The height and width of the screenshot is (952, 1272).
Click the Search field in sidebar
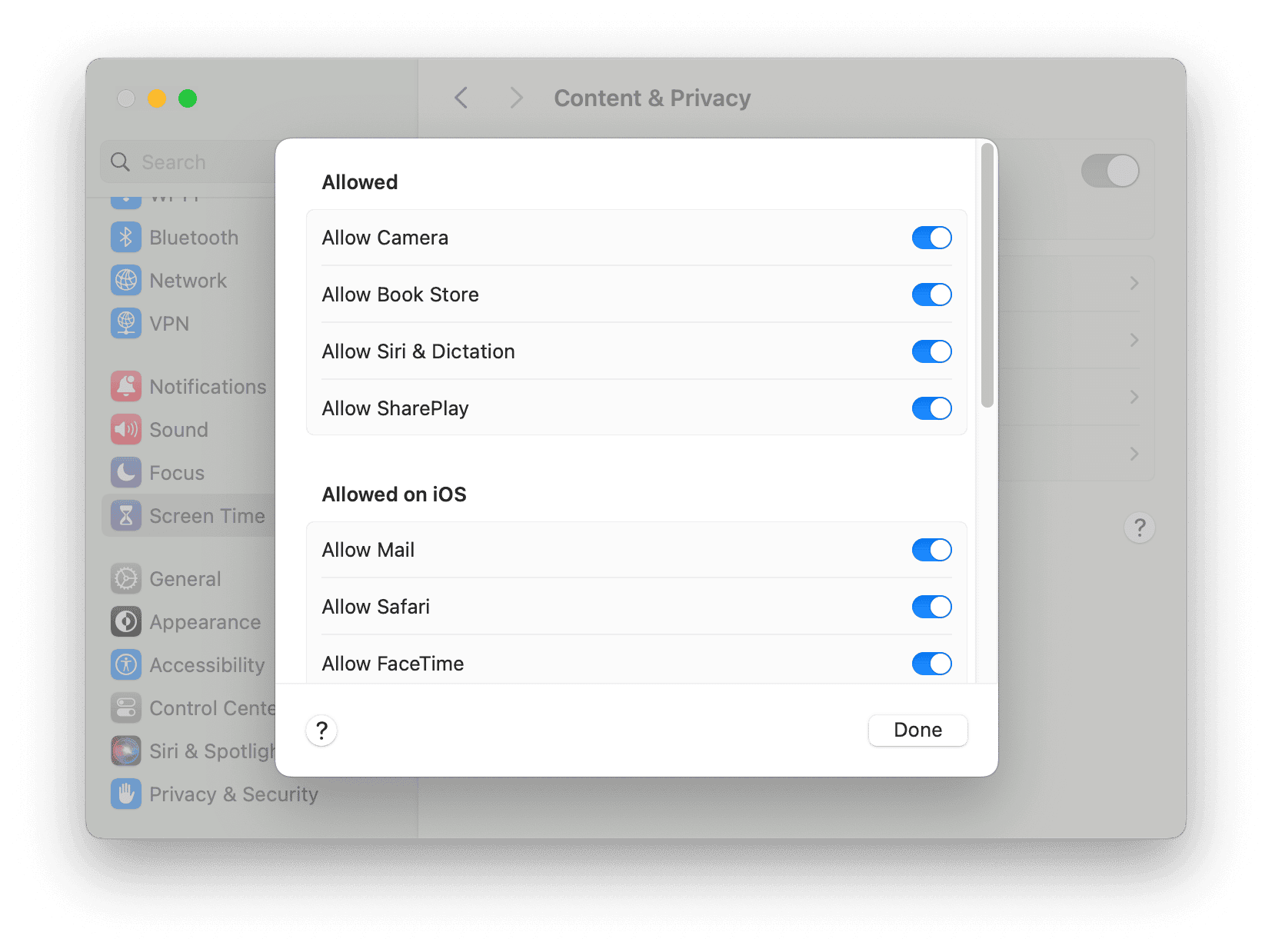pyautogui.click(x=189, y=162)
